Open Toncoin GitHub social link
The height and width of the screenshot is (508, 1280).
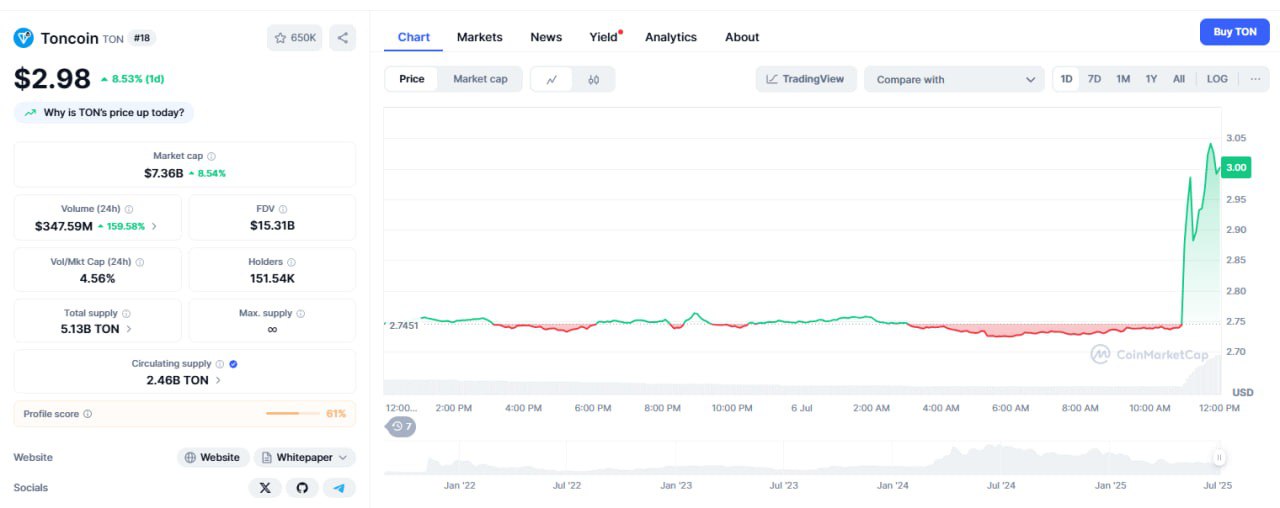click(x=302, y=488)
